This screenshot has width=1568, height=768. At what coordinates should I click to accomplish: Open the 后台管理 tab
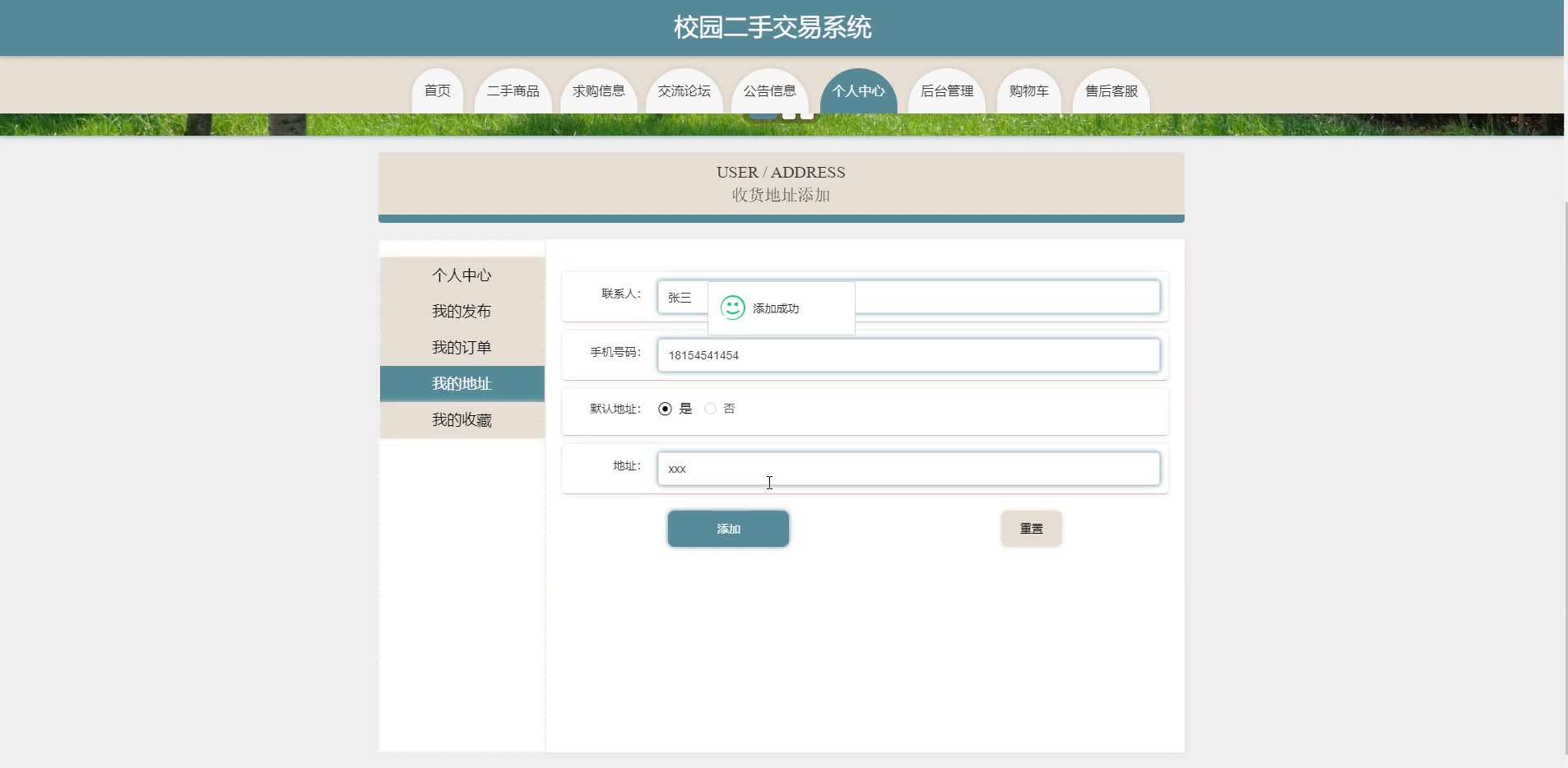(947, 90)
